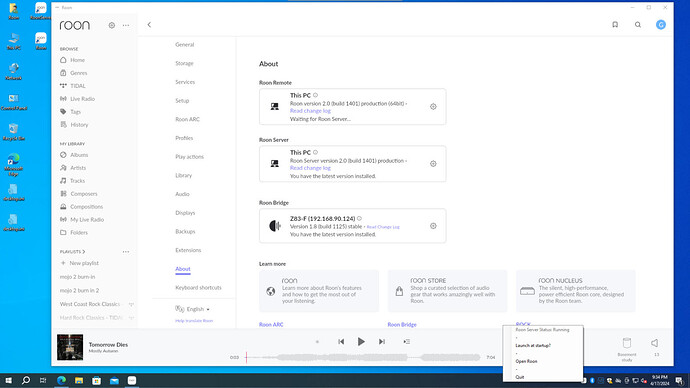Switch to the Roon ARC settings tab
The image size is (690, 388).
point(187,119)
